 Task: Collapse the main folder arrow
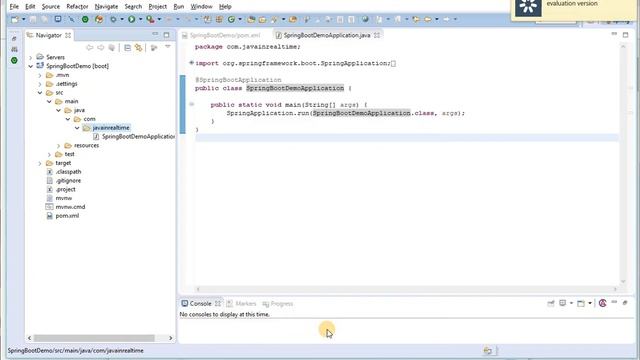click(49, 101)
